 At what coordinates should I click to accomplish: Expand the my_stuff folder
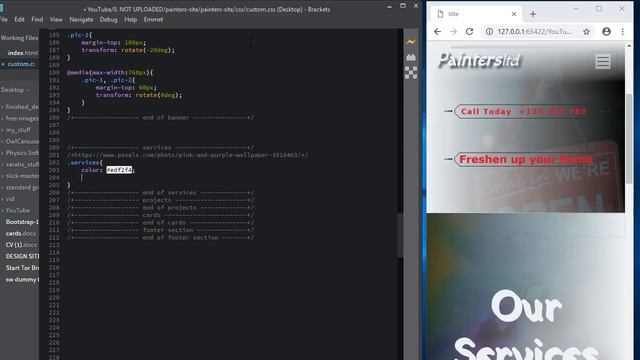point(18,130)
